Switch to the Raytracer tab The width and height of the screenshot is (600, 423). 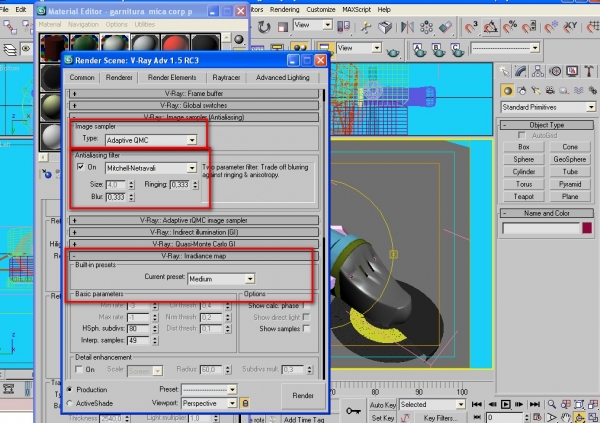226,77
